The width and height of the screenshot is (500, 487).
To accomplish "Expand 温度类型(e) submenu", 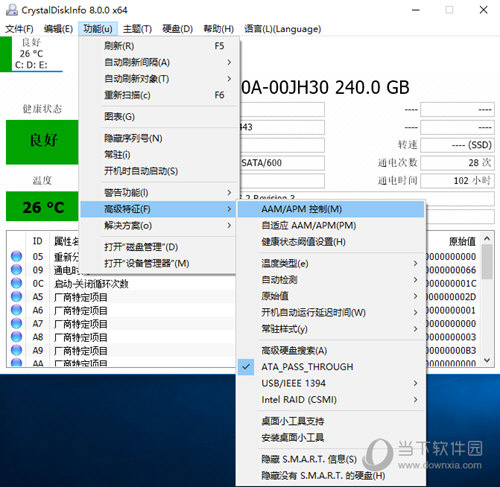I will point(331,263).
